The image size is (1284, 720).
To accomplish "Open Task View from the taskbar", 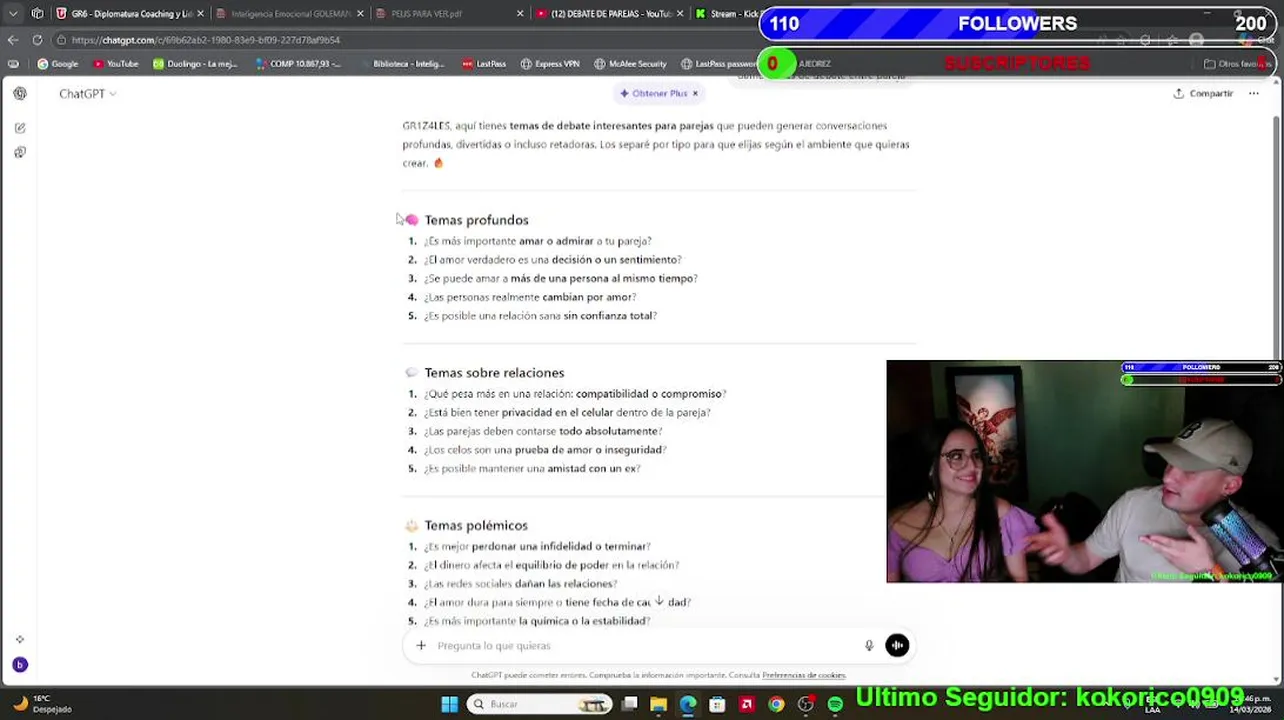I will (x=630, y=704).
